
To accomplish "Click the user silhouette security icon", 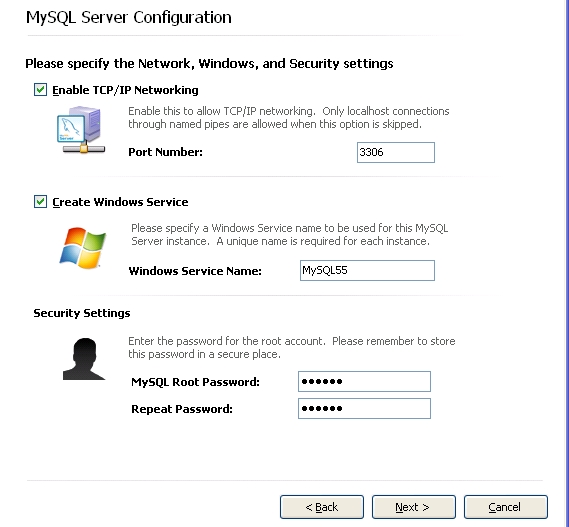I will (x=84, y=359).
